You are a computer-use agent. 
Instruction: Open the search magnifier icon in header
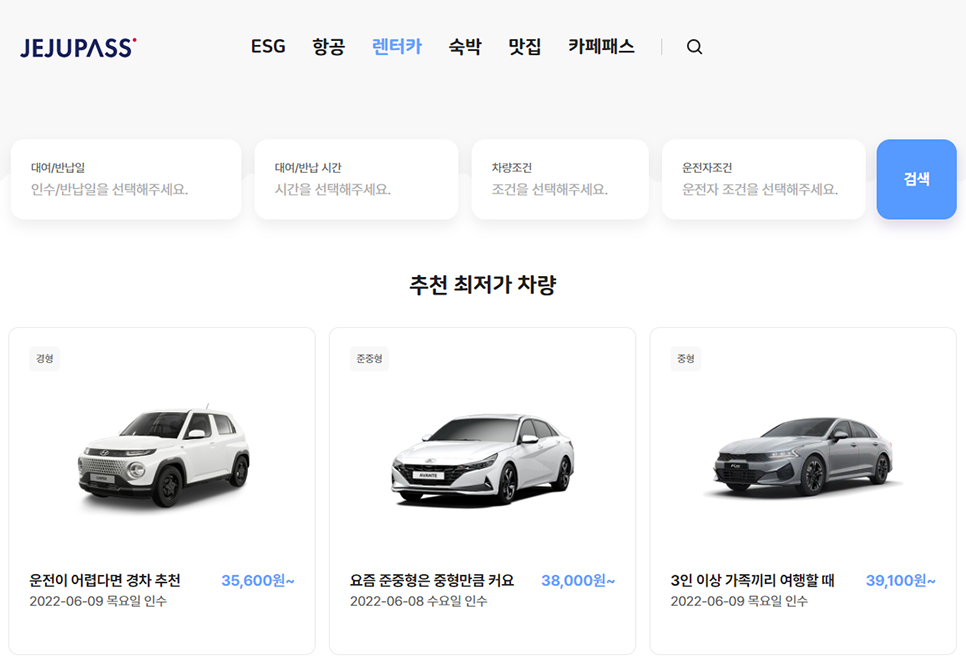(694, 47)
